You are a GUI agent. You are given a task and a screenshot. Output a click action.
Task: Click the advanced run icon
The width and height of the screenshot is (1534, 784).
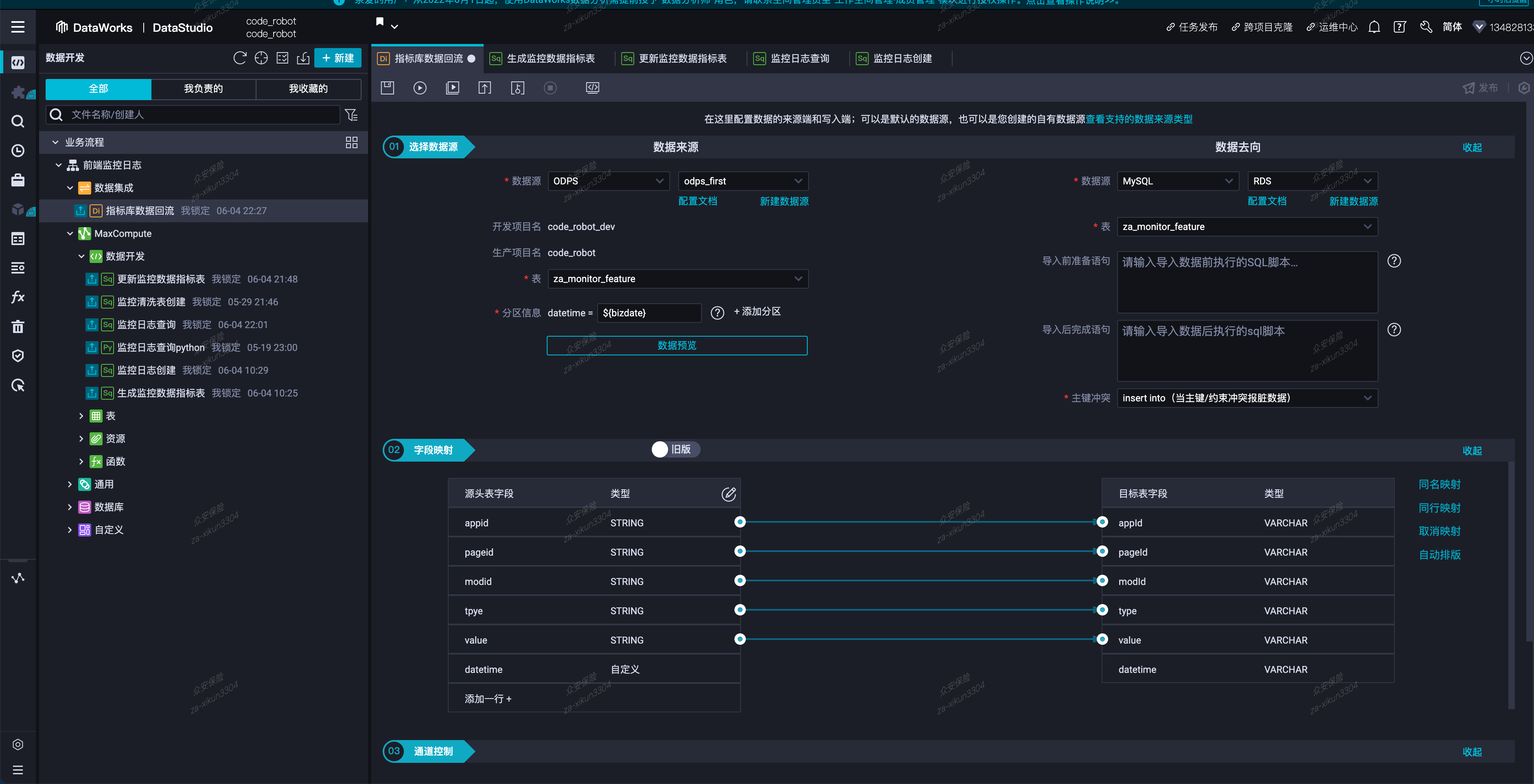click(x=453, y=88)
